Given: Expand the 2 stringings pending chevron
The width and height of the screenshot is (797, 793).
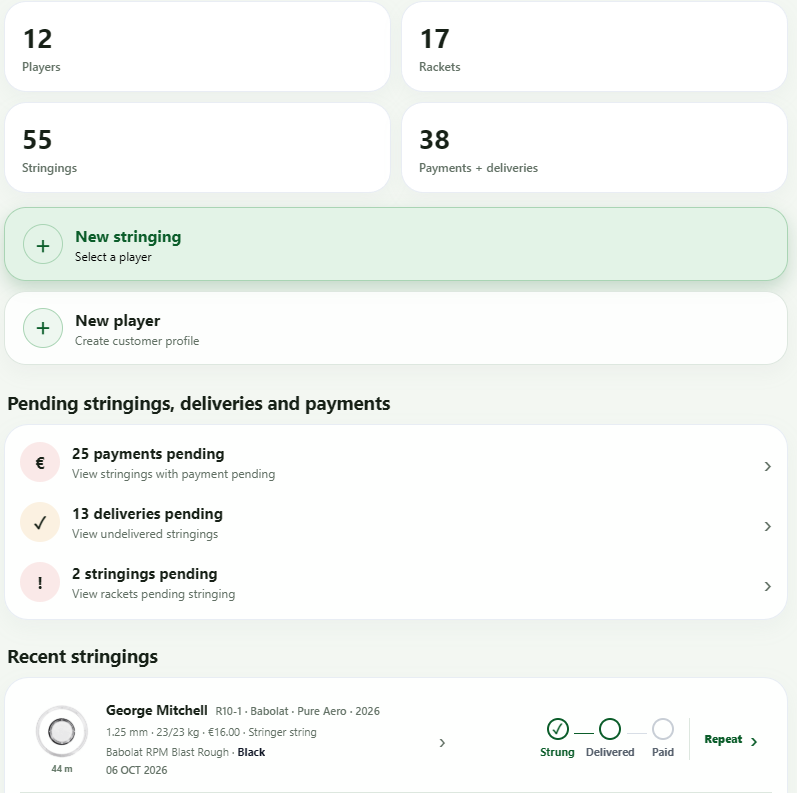Looking at the screenshot, I should click(x=768, y=587).
